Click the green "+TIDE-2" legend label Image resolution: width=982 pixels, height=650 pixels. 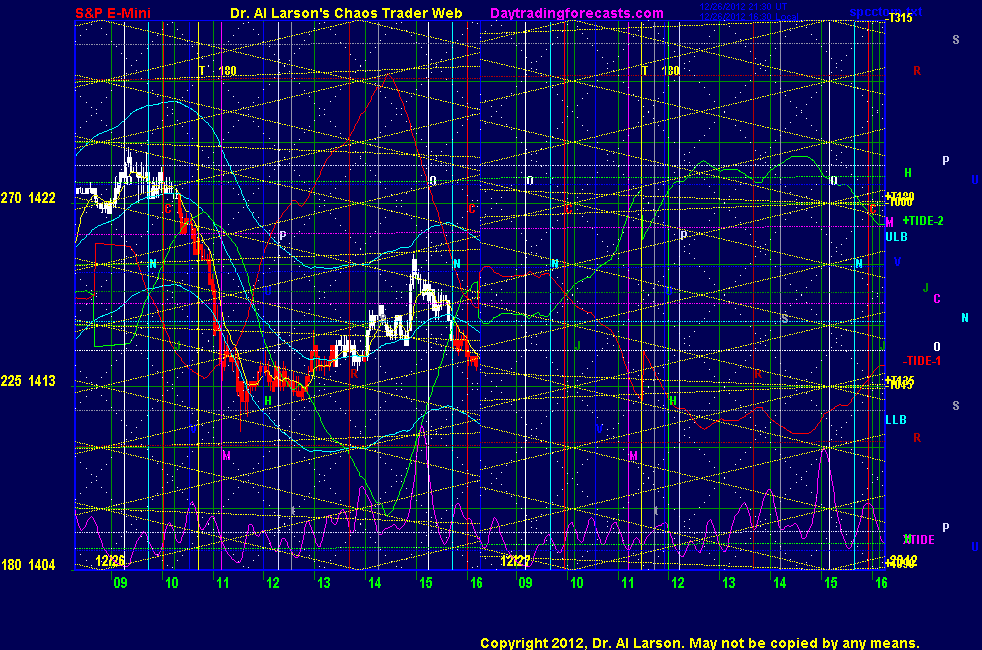point(923,220)
